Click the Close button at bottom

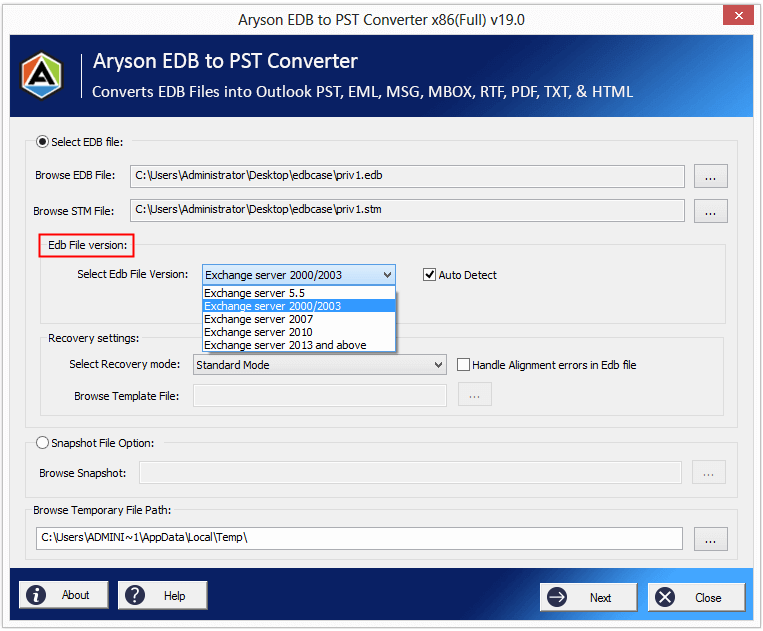tap(696, 597)
